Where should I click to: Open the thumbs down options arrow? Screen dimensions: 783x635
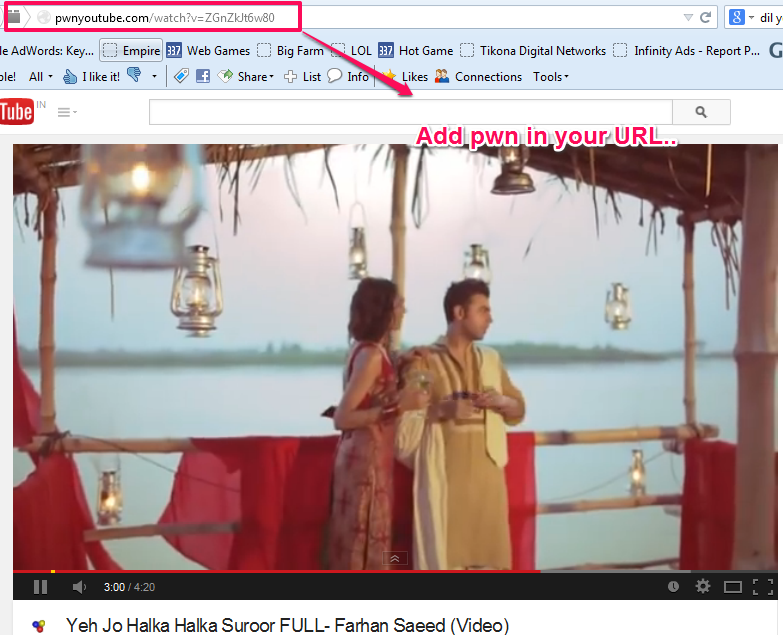tap(154, 76)
